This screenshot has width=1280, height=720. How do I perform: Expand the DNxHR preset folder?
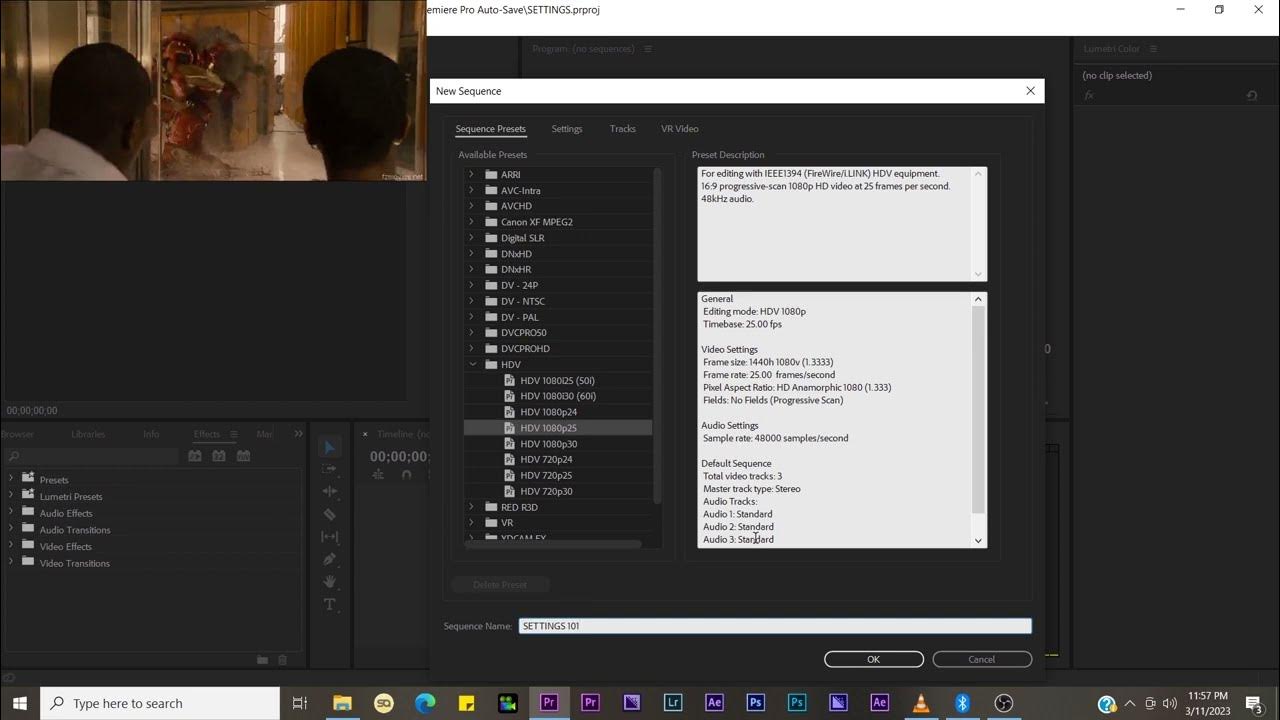tap(471, 269)
